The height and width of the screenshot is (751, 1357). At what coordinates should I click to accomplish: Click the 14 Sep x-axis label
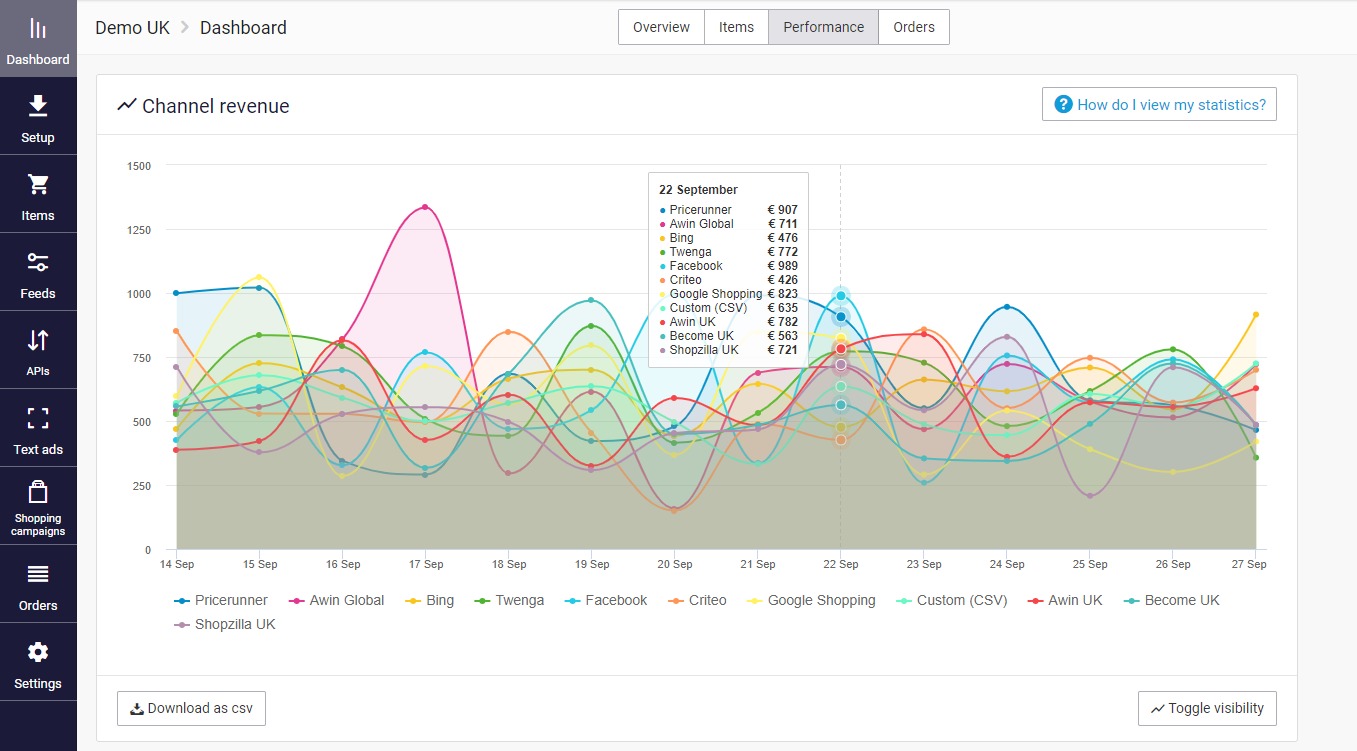click(x=177, y=564)
